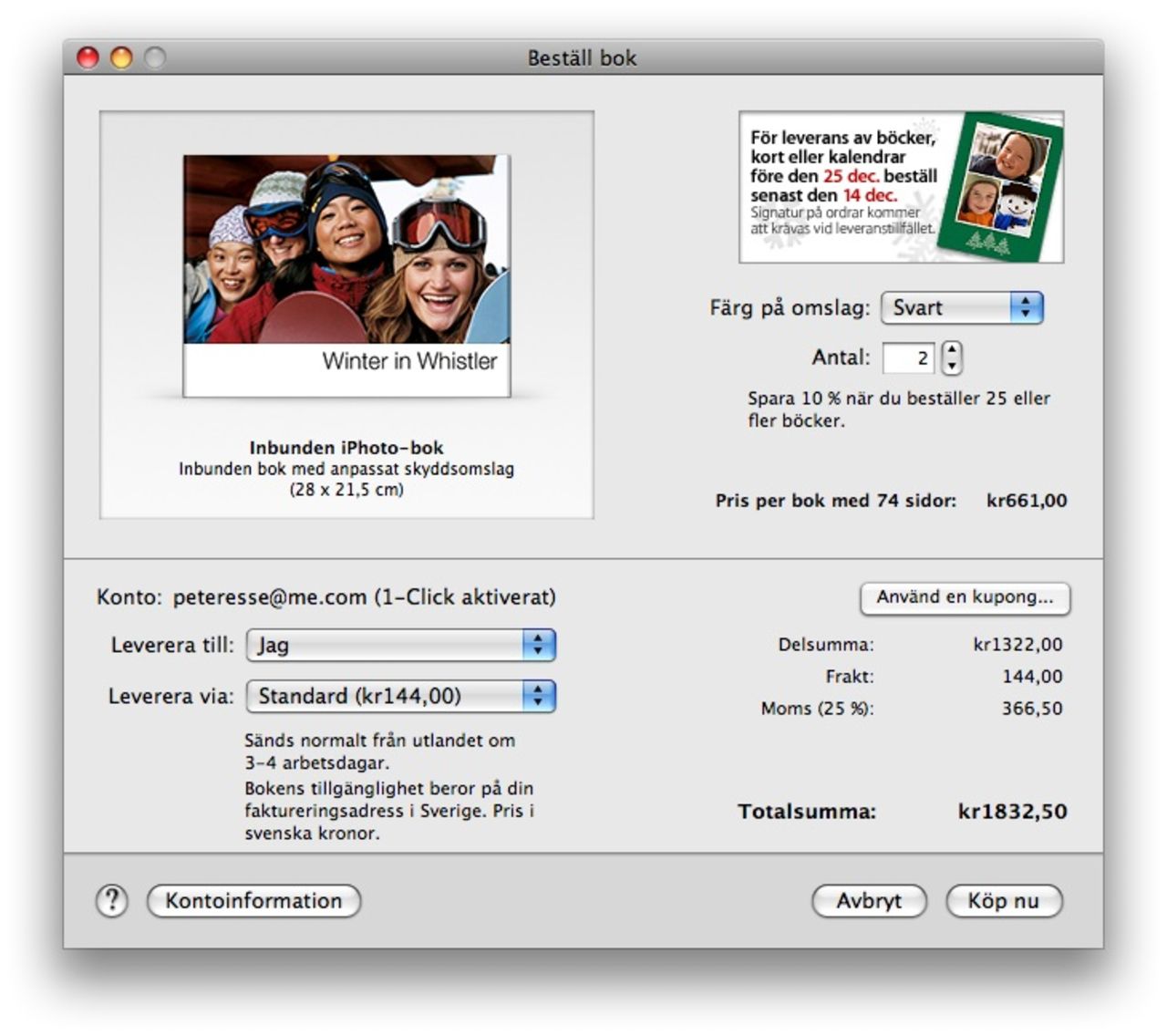Click Använd en kupong...
The width and height of the screenshot is (1167, 1036).
(x=966, y=599)
